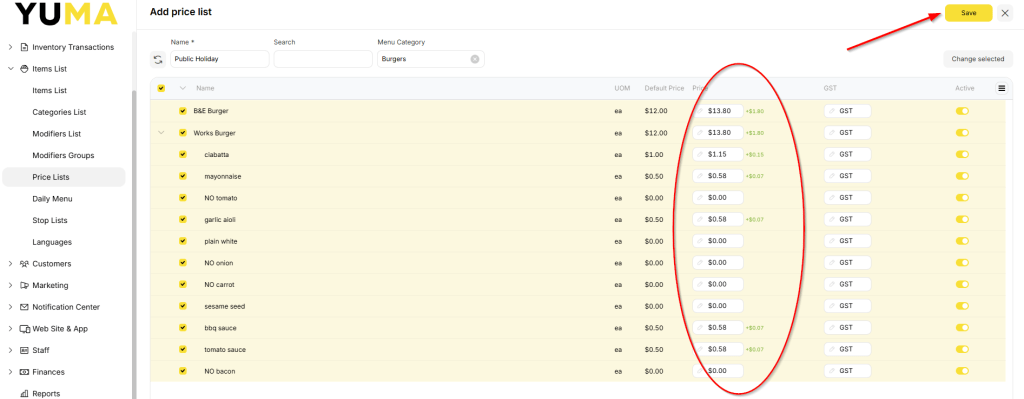Expand the Inventory Transactions section

[10, 47]
